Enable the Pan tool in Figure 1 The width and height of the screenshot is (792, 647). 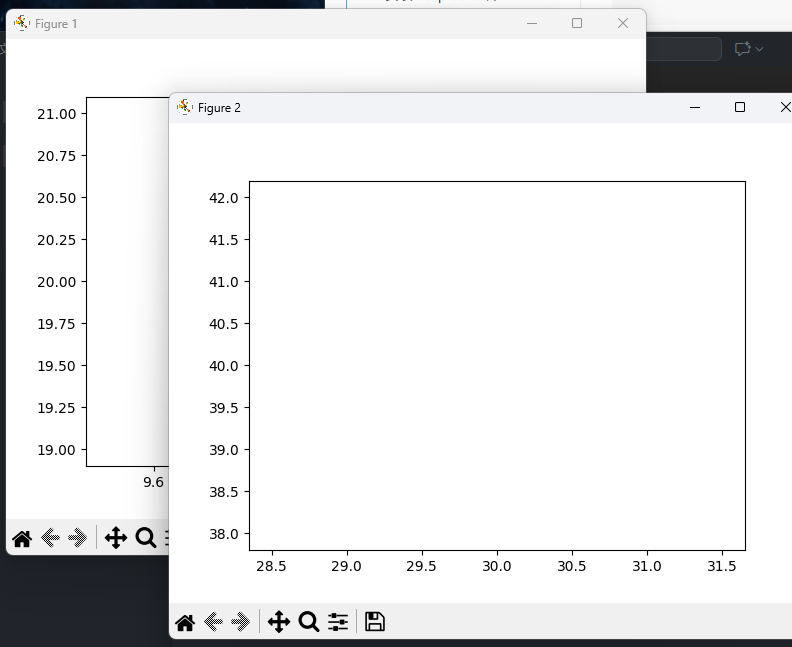point(116,539)
